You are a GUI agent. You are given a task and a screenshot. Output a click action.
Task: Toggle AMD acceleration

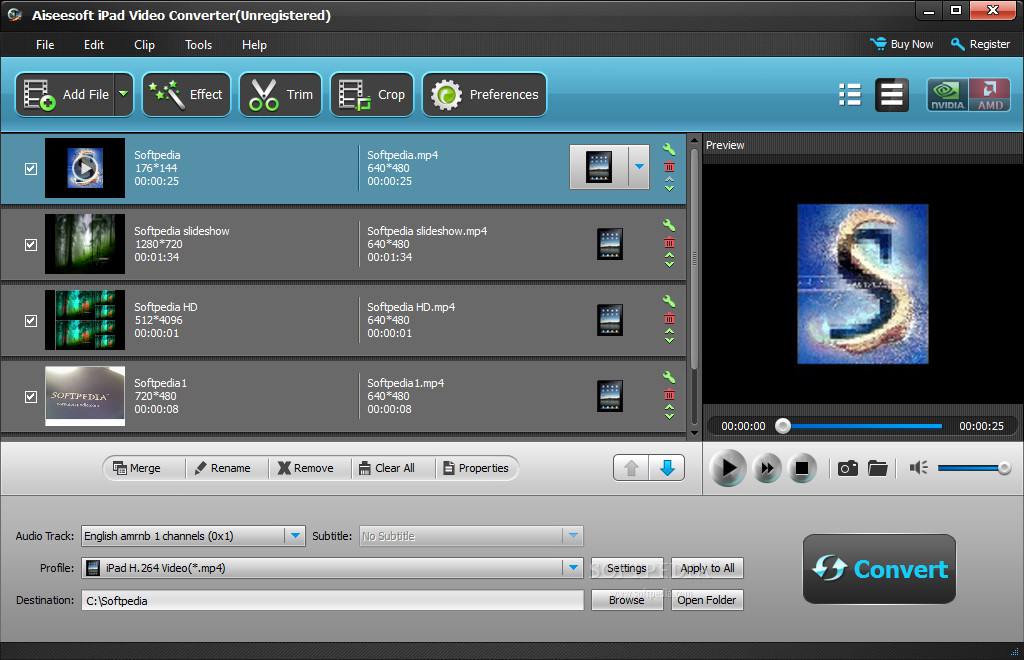tap(990, 95)
